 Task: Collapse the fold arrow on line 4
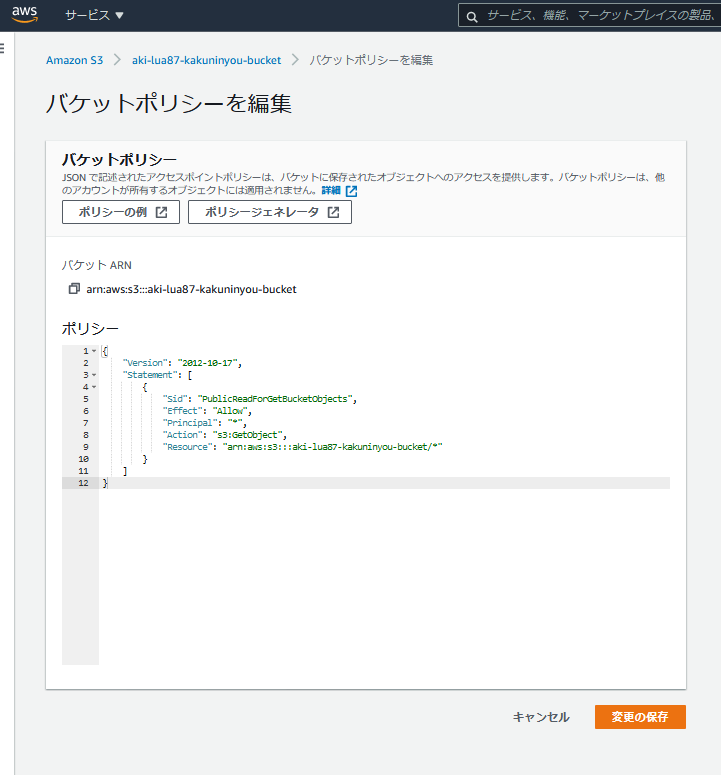(x=94, y=387)
